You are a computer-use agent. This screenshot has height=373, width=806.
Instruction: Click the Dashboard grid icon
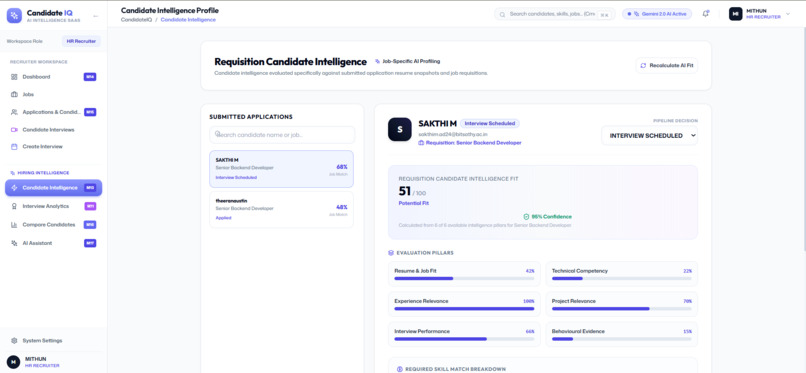tap(14, 77)
